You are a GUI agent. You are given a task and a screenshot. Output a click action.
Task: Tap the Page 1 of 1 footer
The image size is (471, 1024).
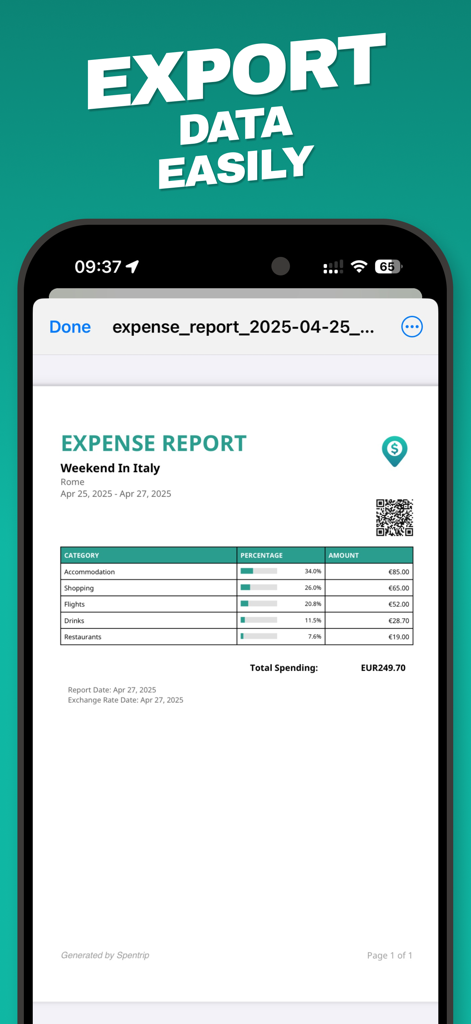coord(389,955)
